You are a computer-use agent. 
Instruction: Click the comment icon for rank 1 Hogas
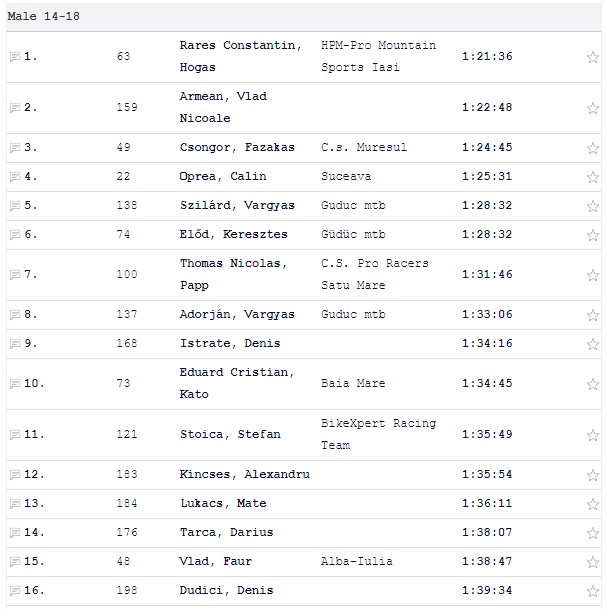[15, 57]
